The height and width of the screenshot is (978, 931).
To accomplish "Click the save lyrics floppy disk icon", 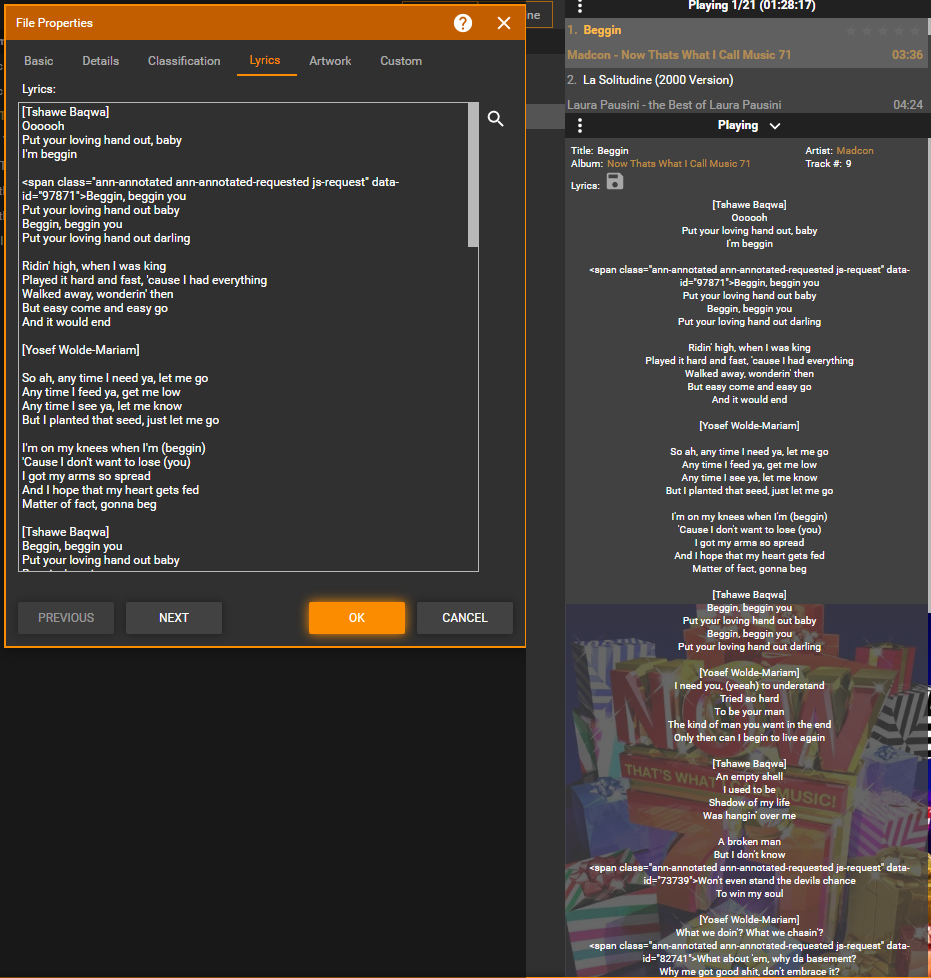I will pos(615,181).
